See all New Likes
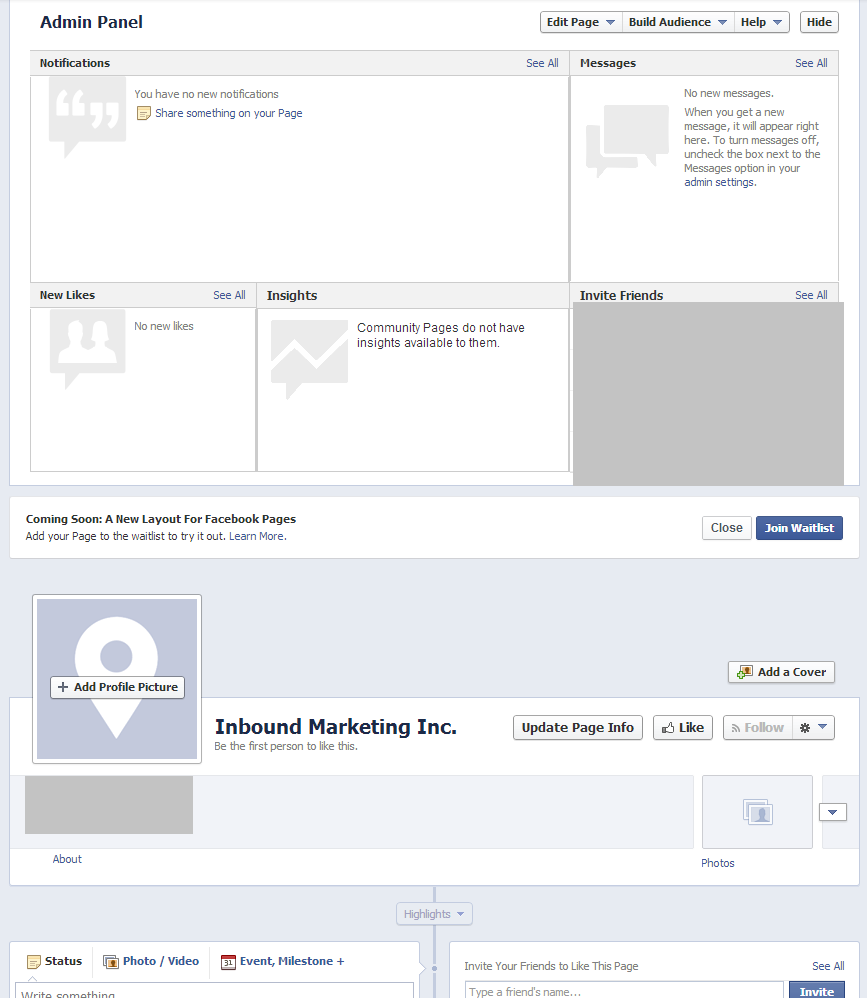 (229, 295)
